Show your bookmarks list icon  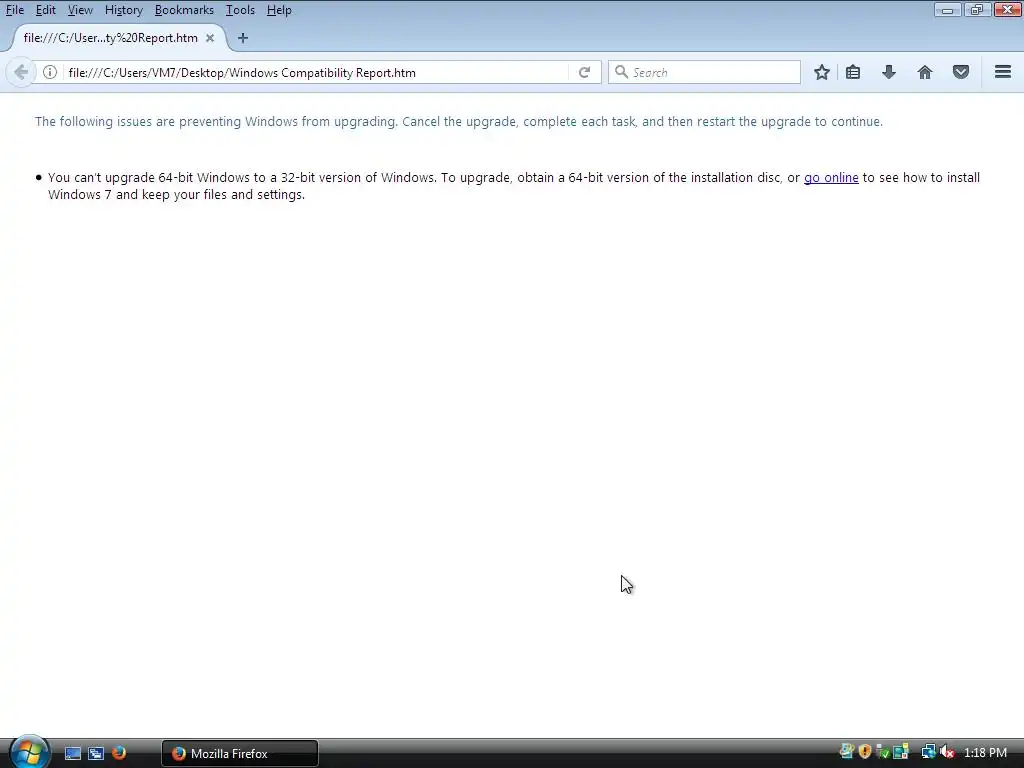tap(853, 72)
